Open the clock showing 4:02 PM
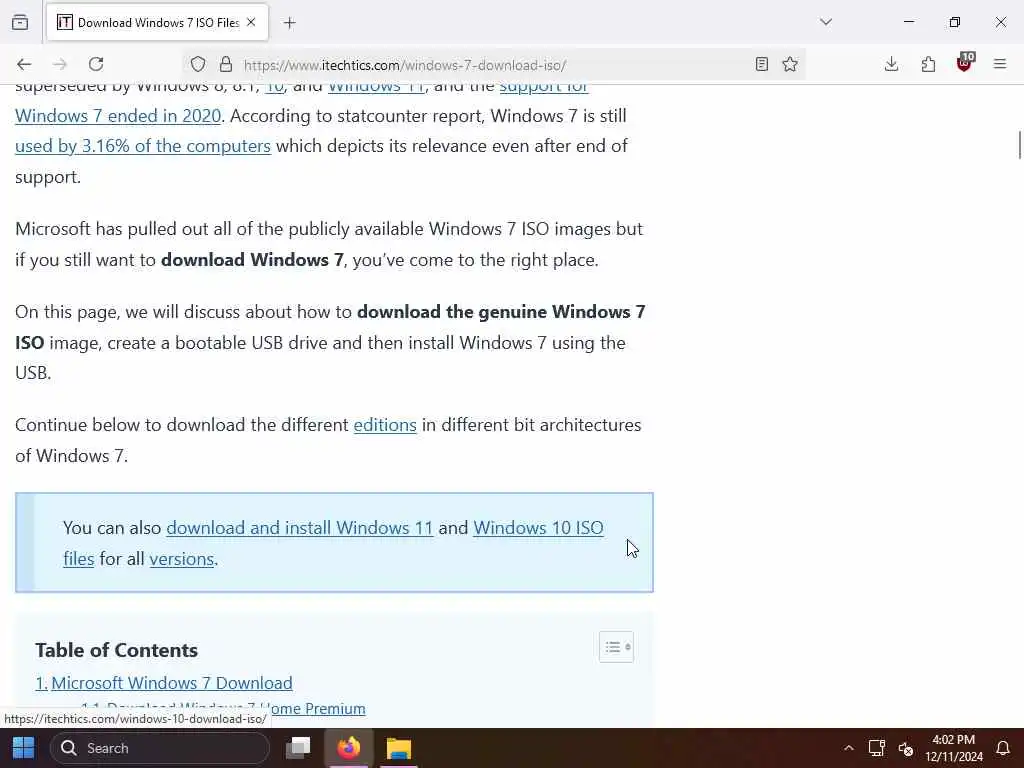This screenshot has height=768, width=1024. click(x=953, y=748)
